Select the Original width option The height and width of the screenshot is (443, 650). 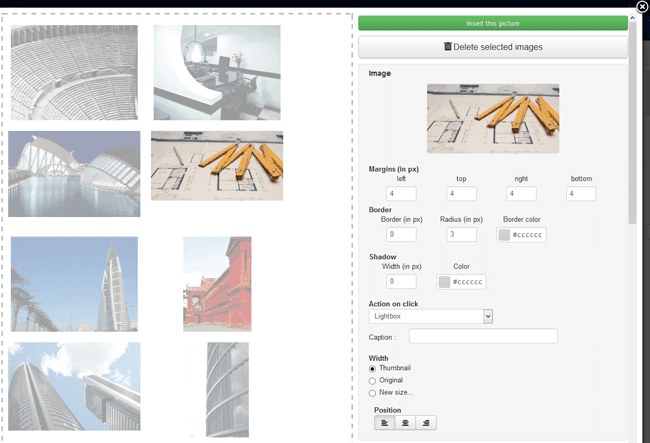tap(373, 381)
